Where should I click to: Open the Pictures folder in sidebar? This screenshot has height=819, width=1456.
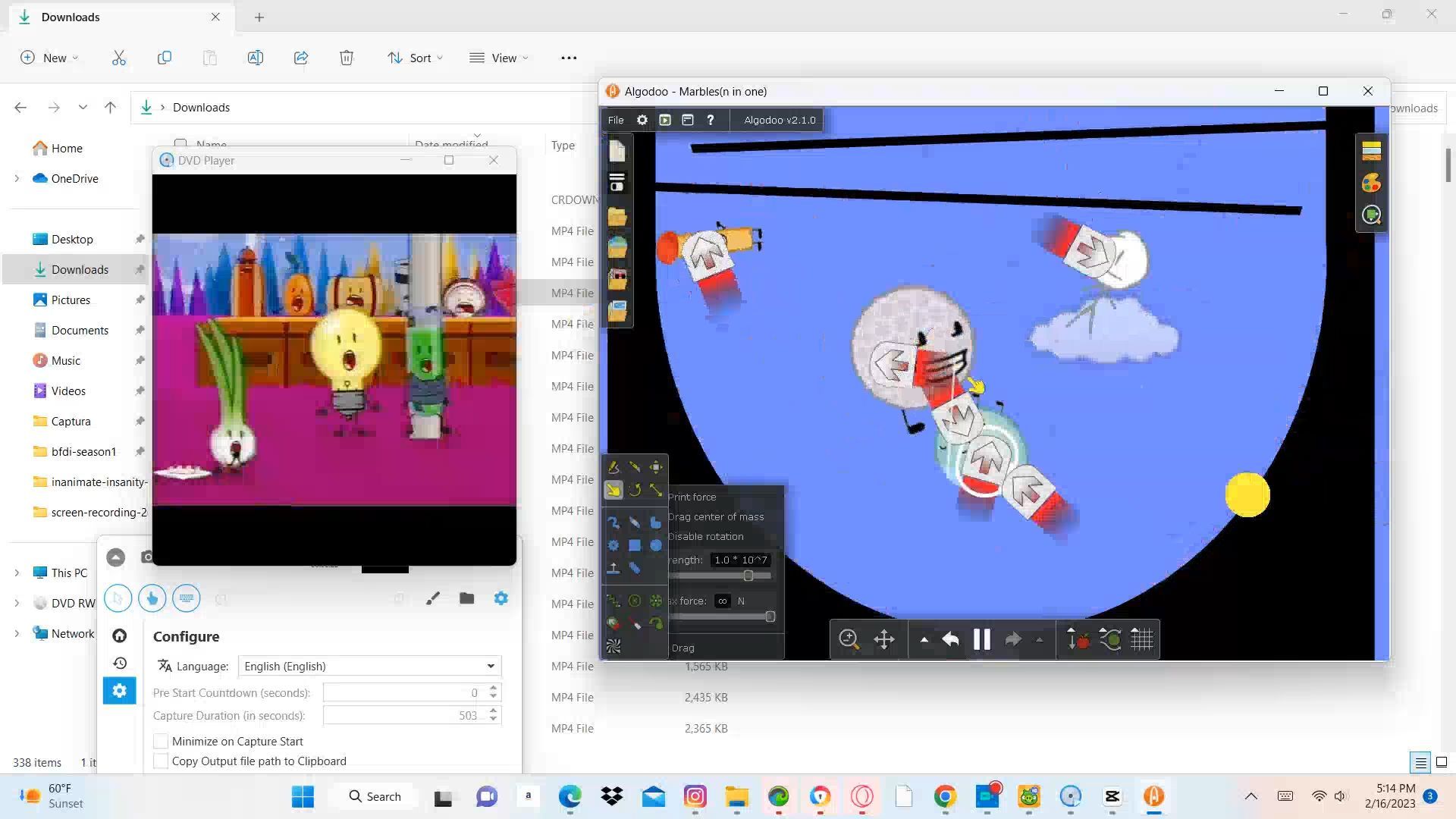(x=71, y=300)
